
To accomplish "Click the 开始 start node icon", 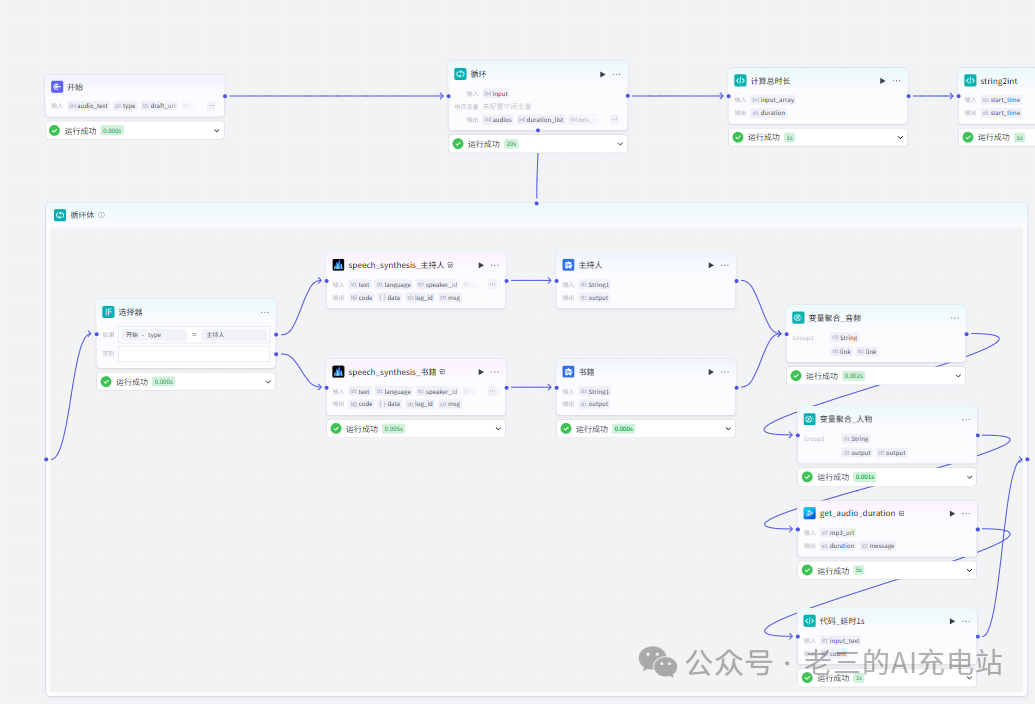I will click(57, 86).
